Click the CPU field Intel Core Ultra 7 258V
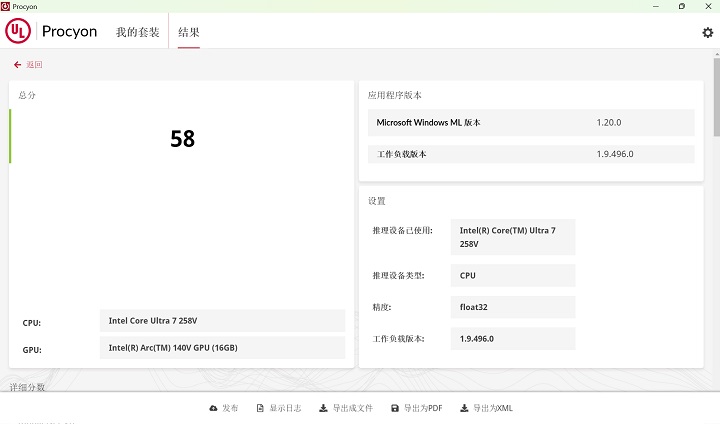The image size is (720, 424). tap(222, 321)
